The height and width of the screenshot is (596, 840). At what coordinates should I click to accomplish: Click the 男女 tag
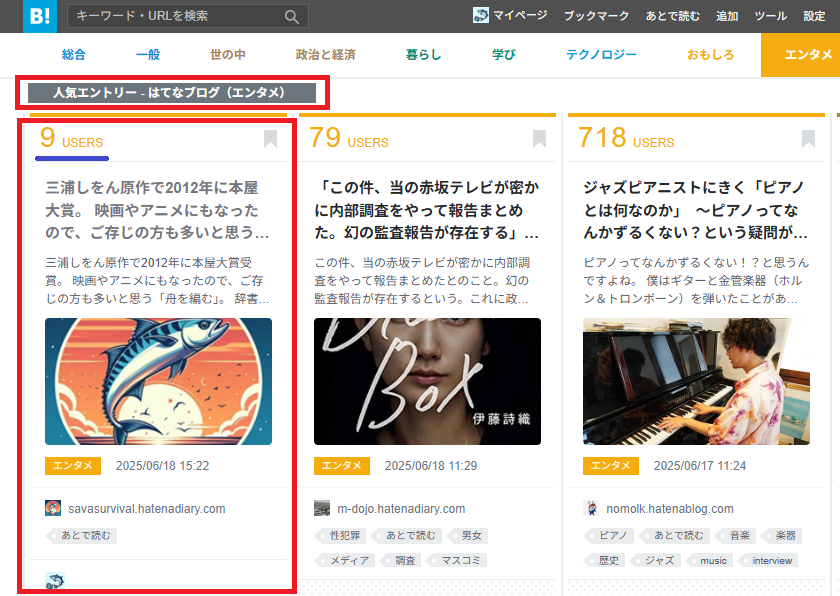click(468, 535)
